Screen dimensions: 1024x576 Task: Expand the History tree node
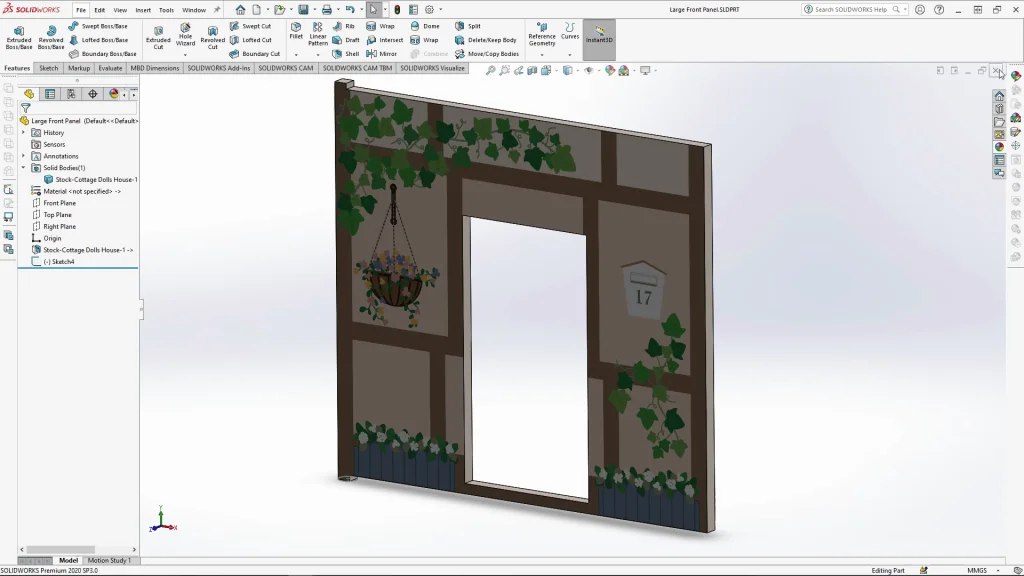tap(24, 132)
